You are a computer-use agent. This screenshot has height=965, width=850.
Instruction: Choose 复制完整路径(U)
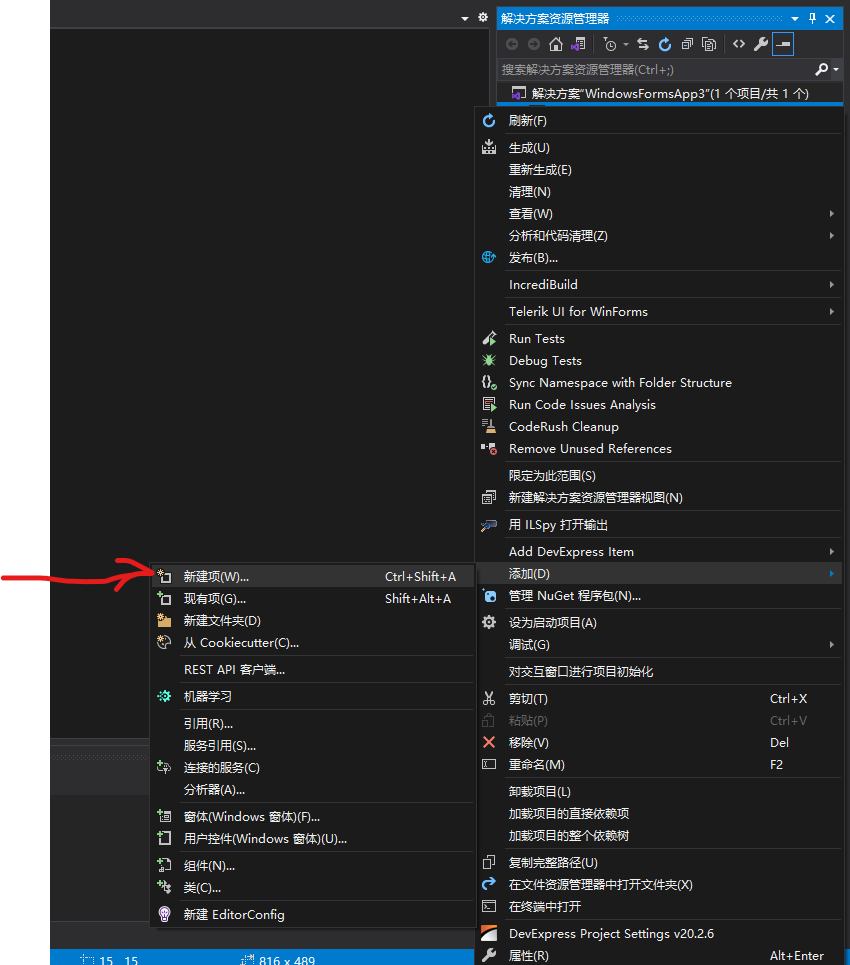pyautogui.click(x=659, y=863)
